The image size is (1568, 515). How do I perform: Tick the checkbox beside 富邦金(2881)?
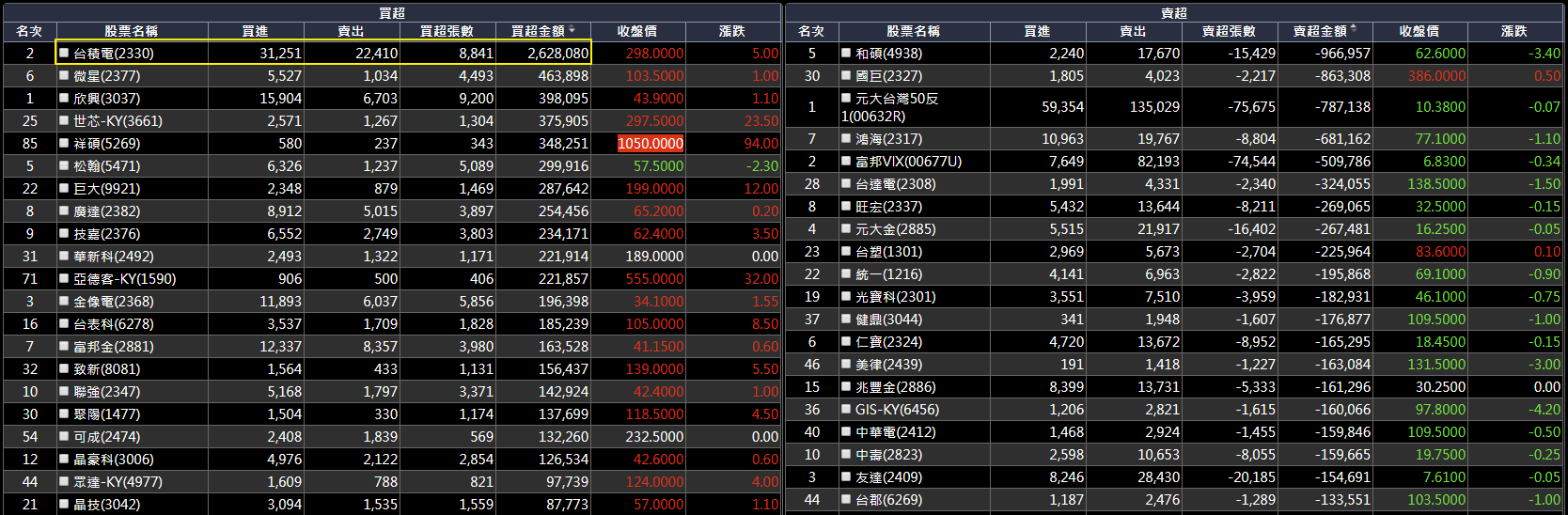point(64,347)
